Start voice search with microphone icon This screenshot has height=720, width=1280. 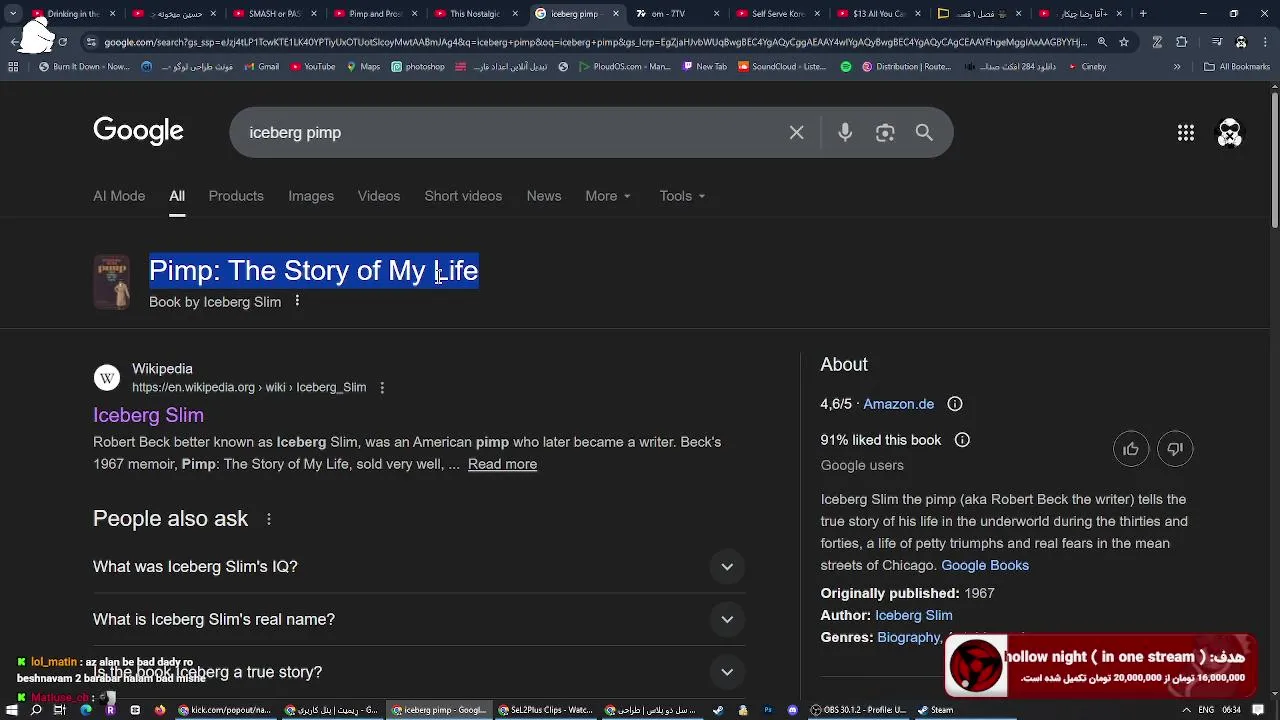845,132
